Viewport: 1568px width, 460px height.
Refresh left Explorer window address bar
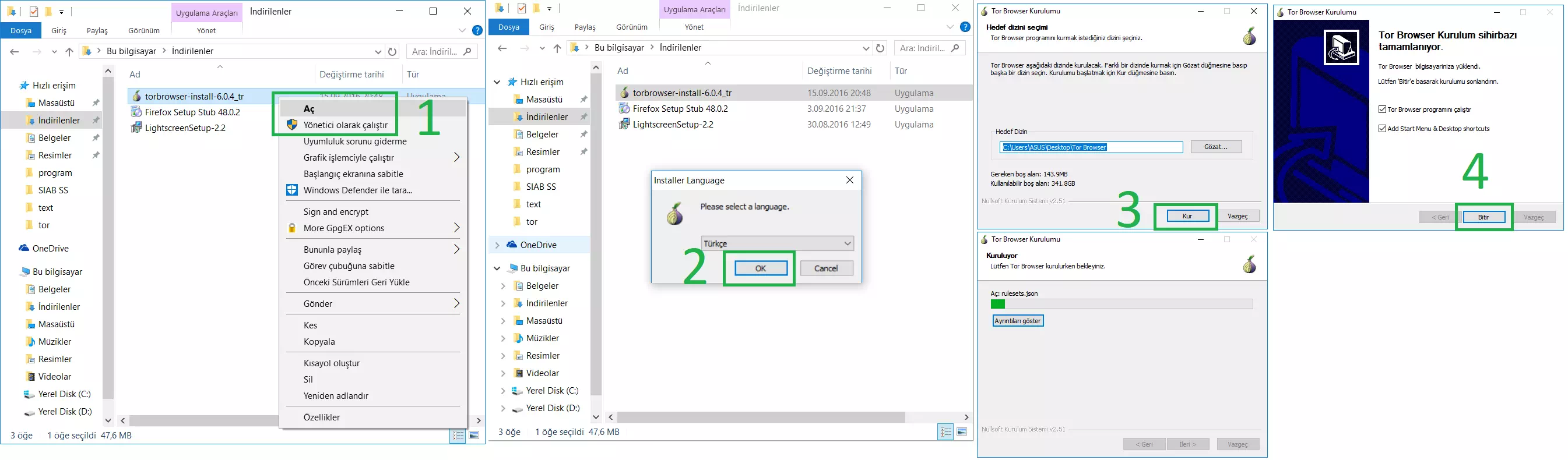point(393,52)
